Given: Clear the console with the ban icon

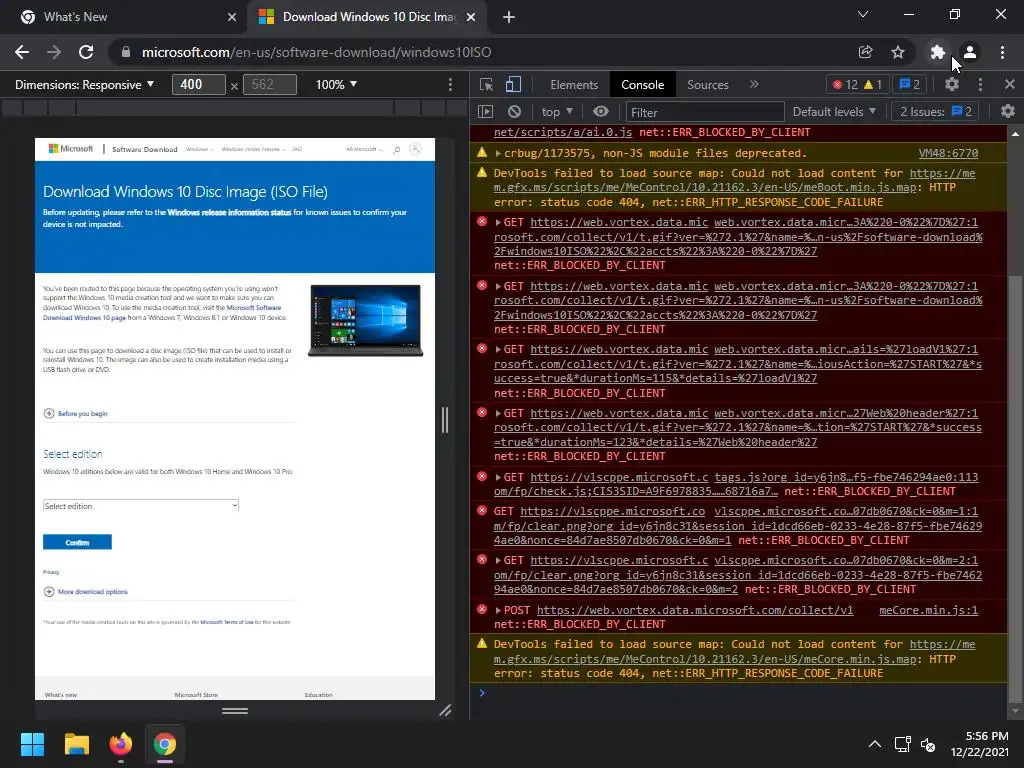Looking at the screenshot, I should click(x=515, y=112).
